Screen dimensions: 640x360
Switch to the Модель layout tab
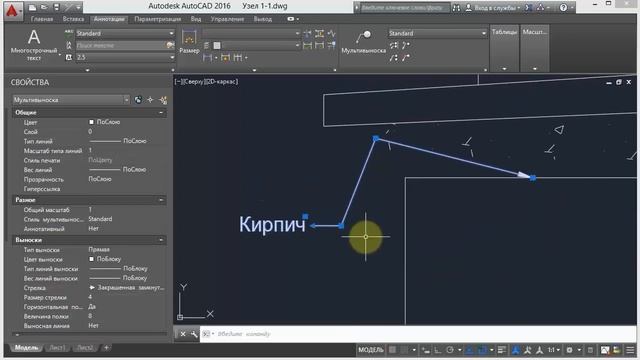[x=26, y=348]
